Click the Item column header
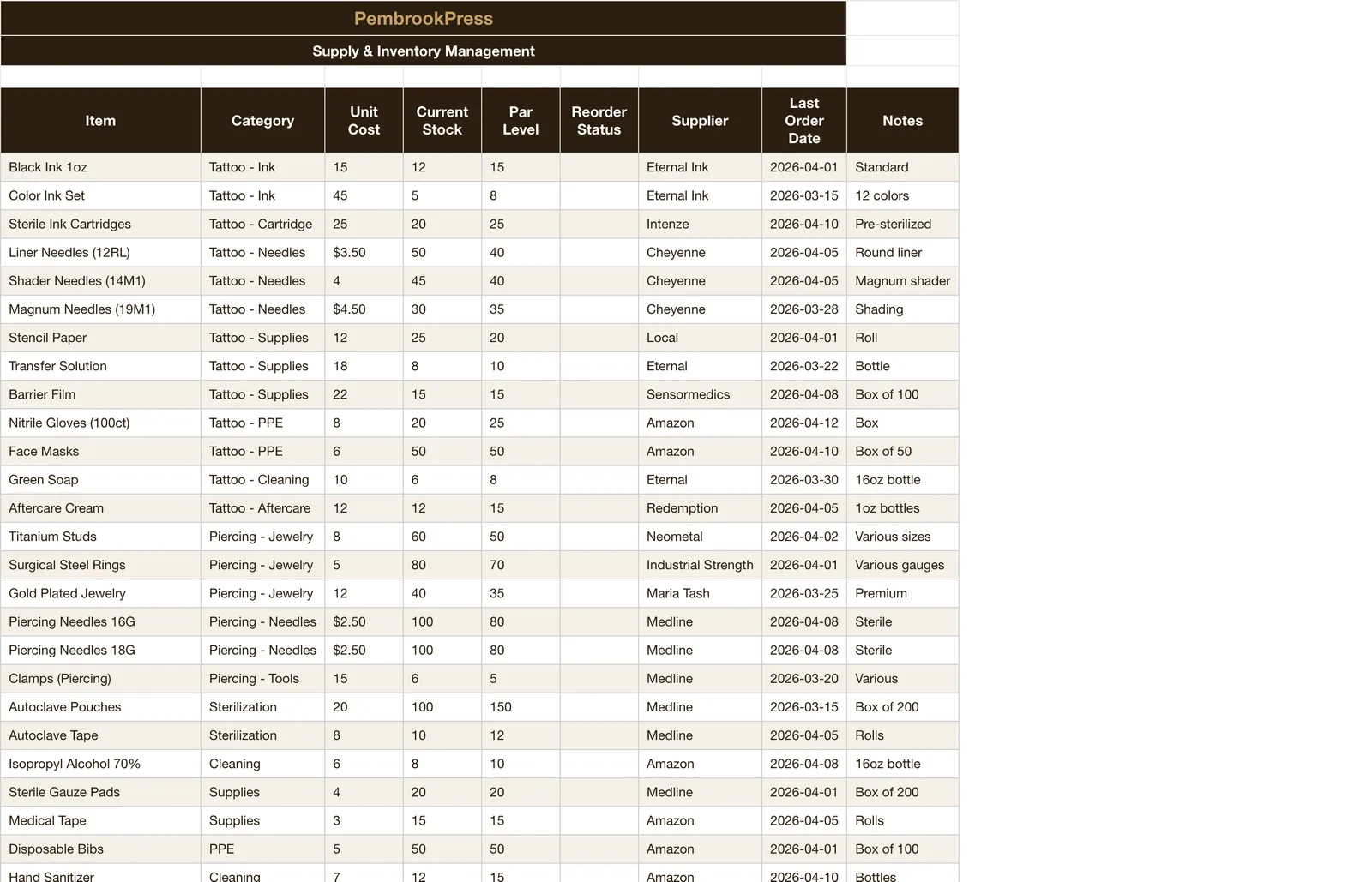1372x882 pixels. (100, 121)
